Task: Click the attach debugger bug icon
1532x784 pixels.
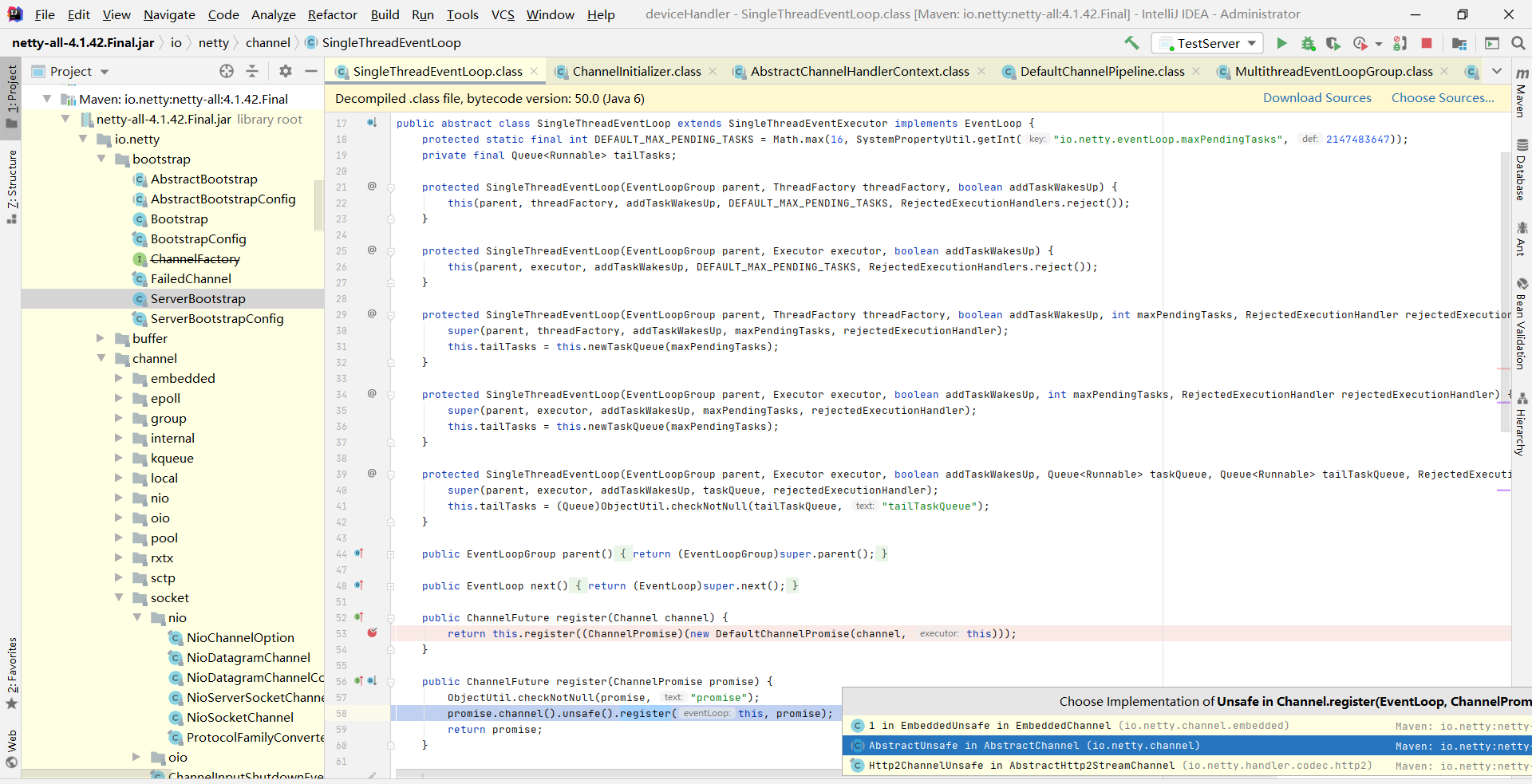Action: coord(1400,43)
